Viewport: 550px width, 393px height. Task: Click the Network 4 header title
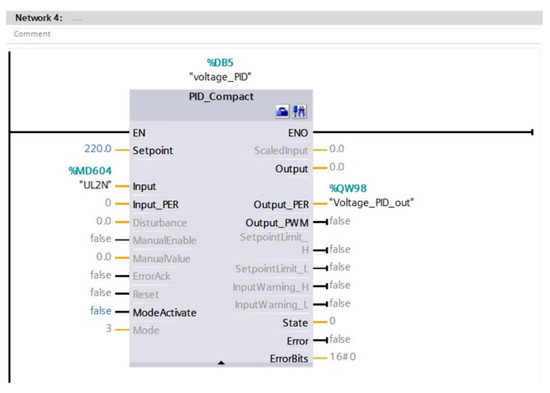coord(39,18)
